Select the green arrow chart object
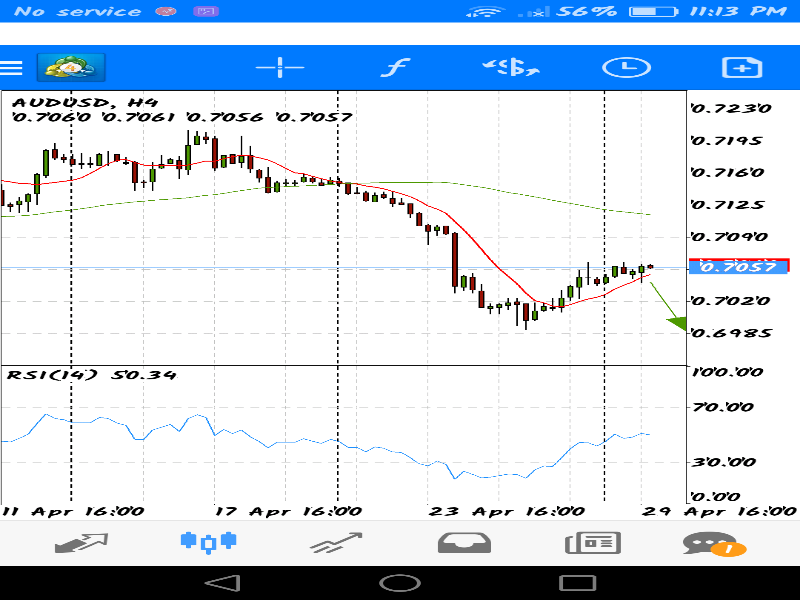This screenshot has width=800, height=600. coord(669,307)
